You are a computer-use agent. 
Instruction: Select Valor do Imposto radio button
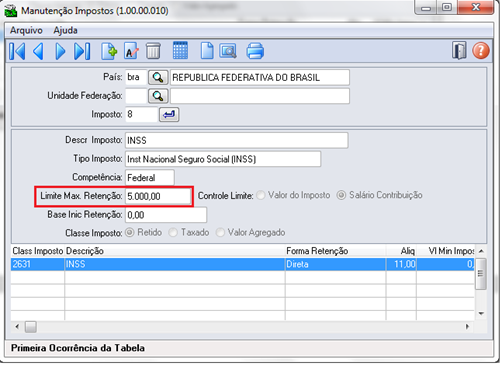[261, 195]
